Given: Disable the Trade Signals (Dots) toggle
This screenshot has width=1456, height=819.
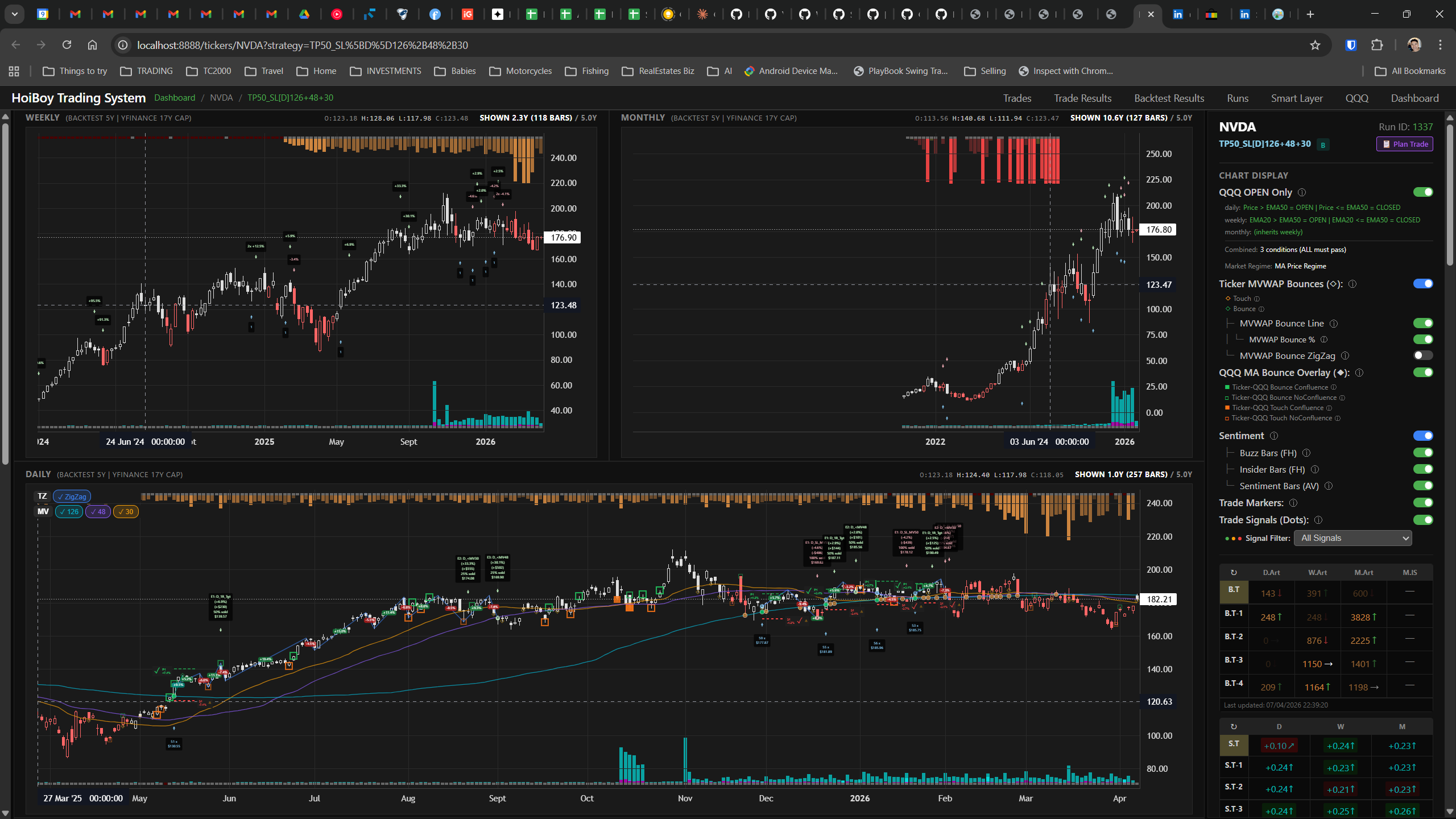Looking at the screenshot, I should click(x=1423, y=520).
